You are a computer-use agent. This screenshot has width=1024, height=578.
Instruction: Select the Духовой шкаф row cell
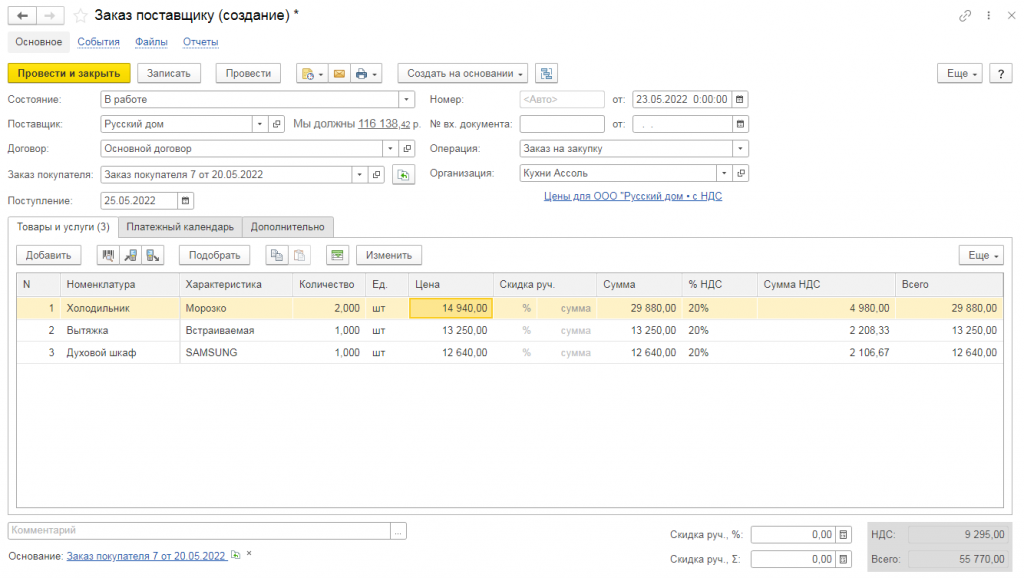click(120, 353)
